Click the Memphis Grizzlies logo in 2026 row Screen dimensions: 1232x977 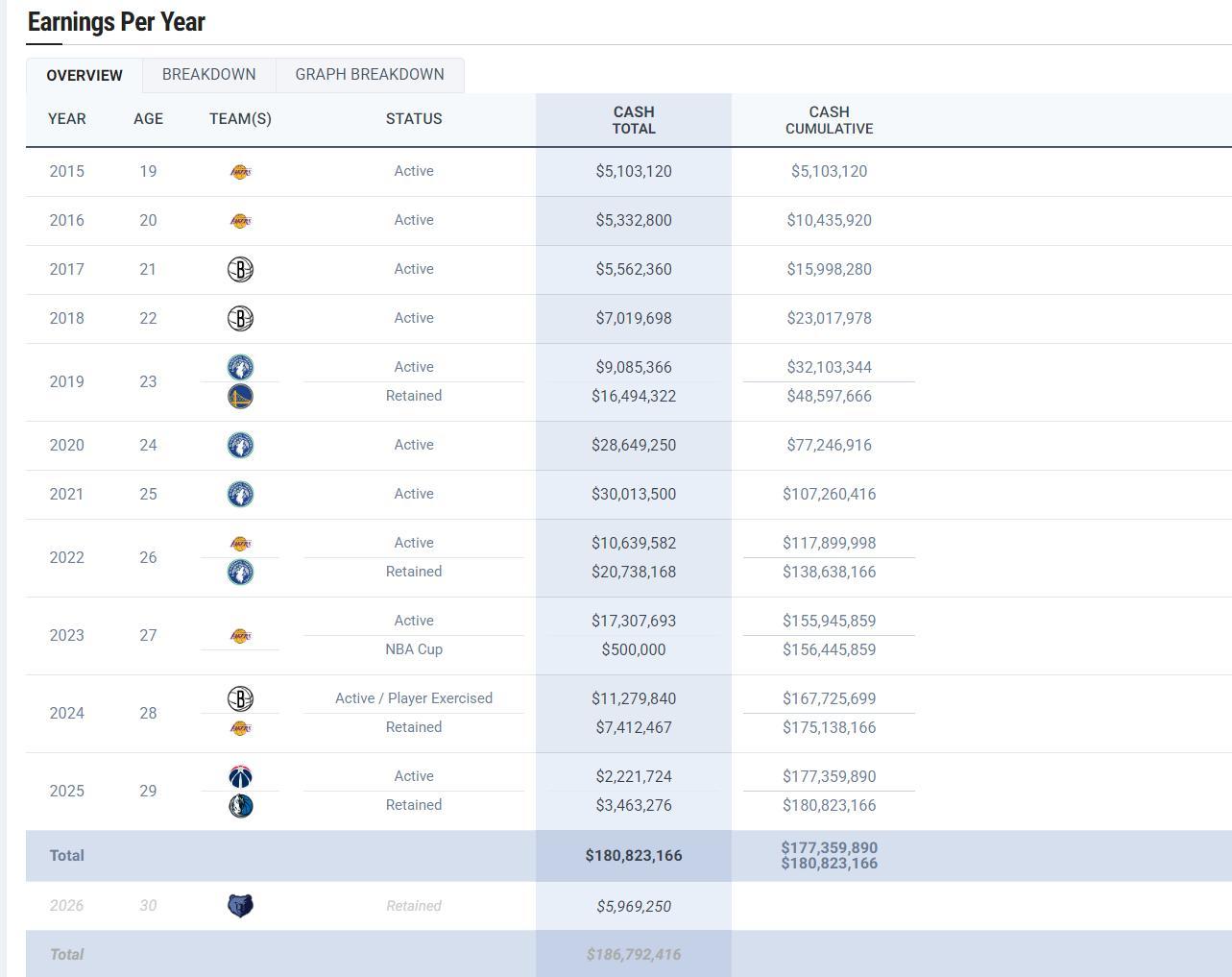(x=240, y=906)
